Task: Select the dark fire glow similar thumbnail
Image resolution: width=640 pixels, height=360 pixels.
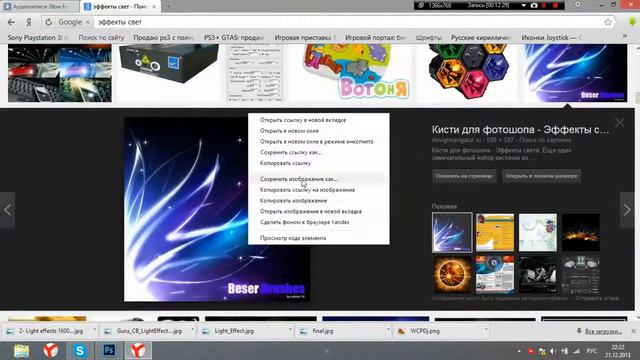Action: 581,232
